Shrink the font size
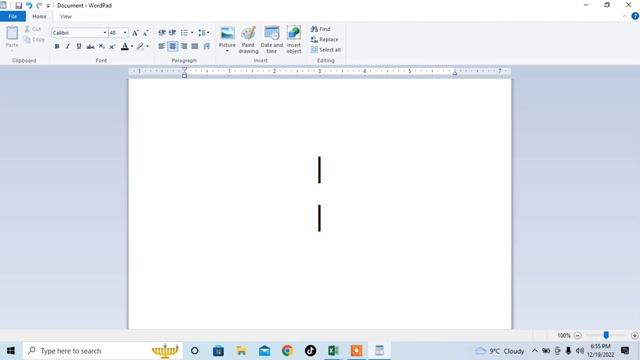 click(146, 33)
